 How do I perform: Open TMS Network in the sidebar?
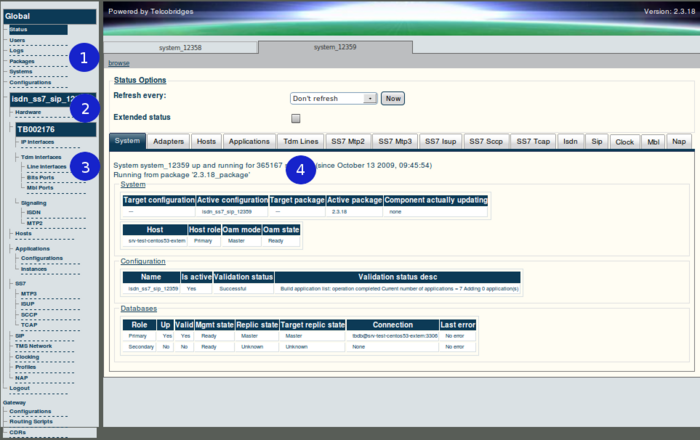(33, 346)
